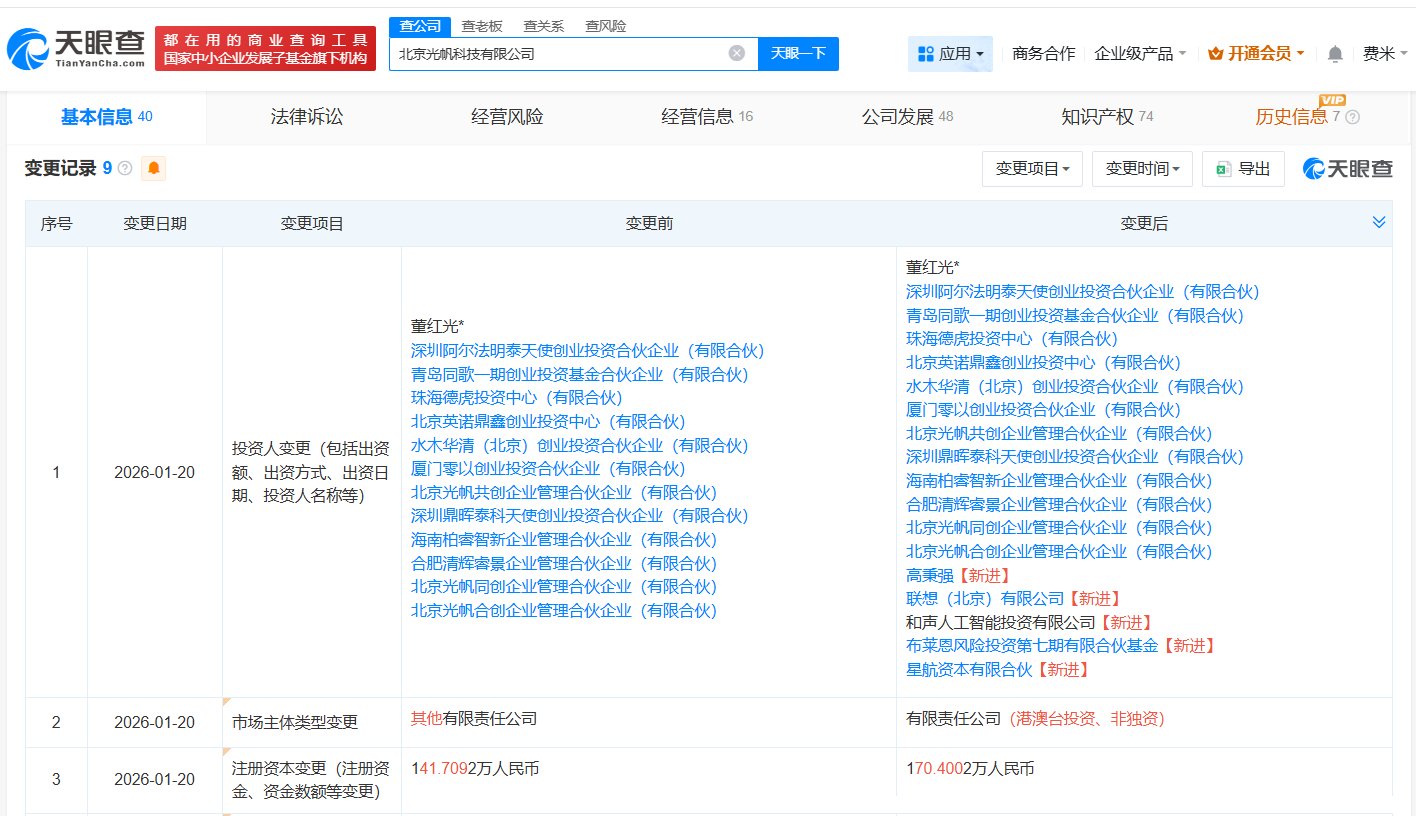Select the 查老板 search category
1416x816 pixels.
click(x=480, y=26)
